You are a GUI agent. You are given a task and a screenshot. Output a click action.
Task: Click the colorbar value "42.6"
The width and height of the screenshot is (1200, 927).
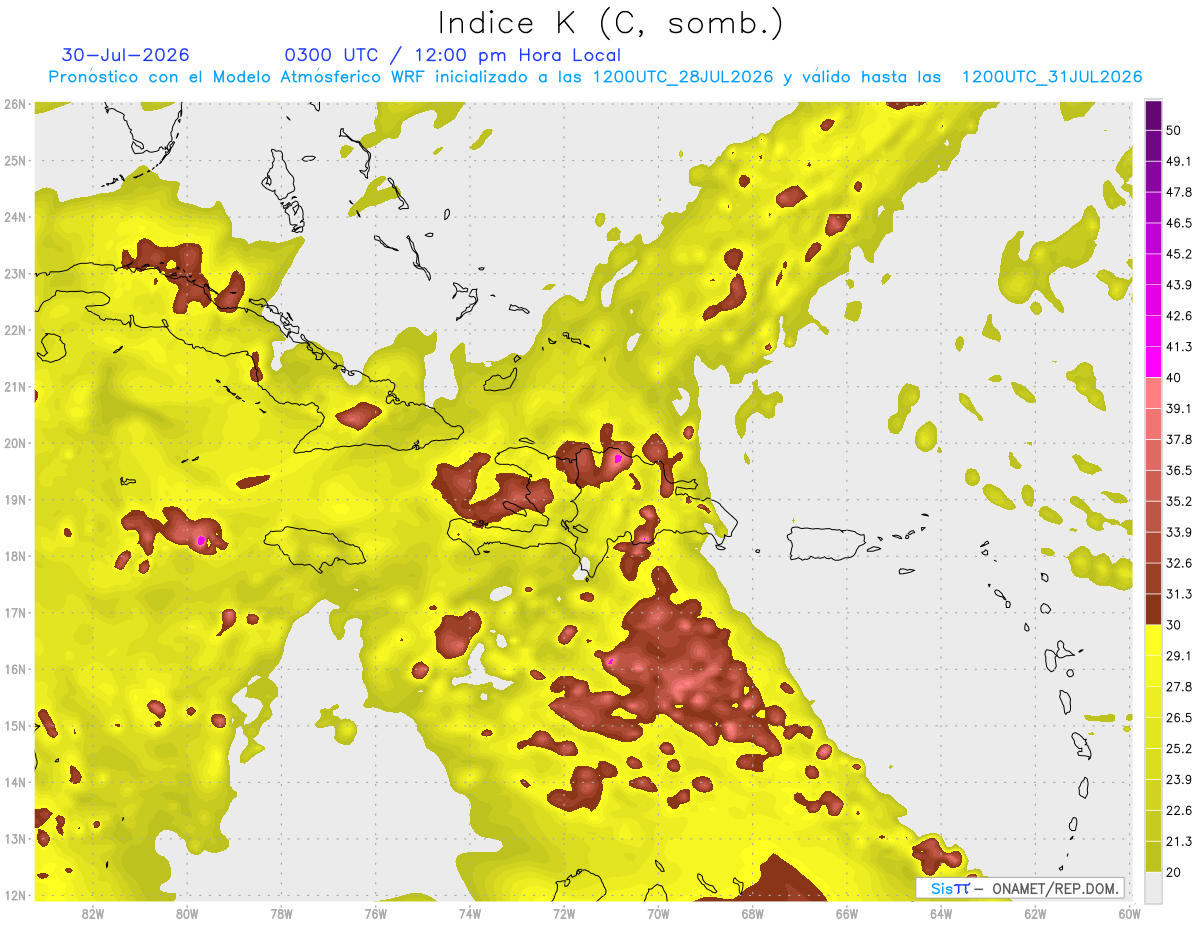pyautogui.click(x=1179, y=316)
